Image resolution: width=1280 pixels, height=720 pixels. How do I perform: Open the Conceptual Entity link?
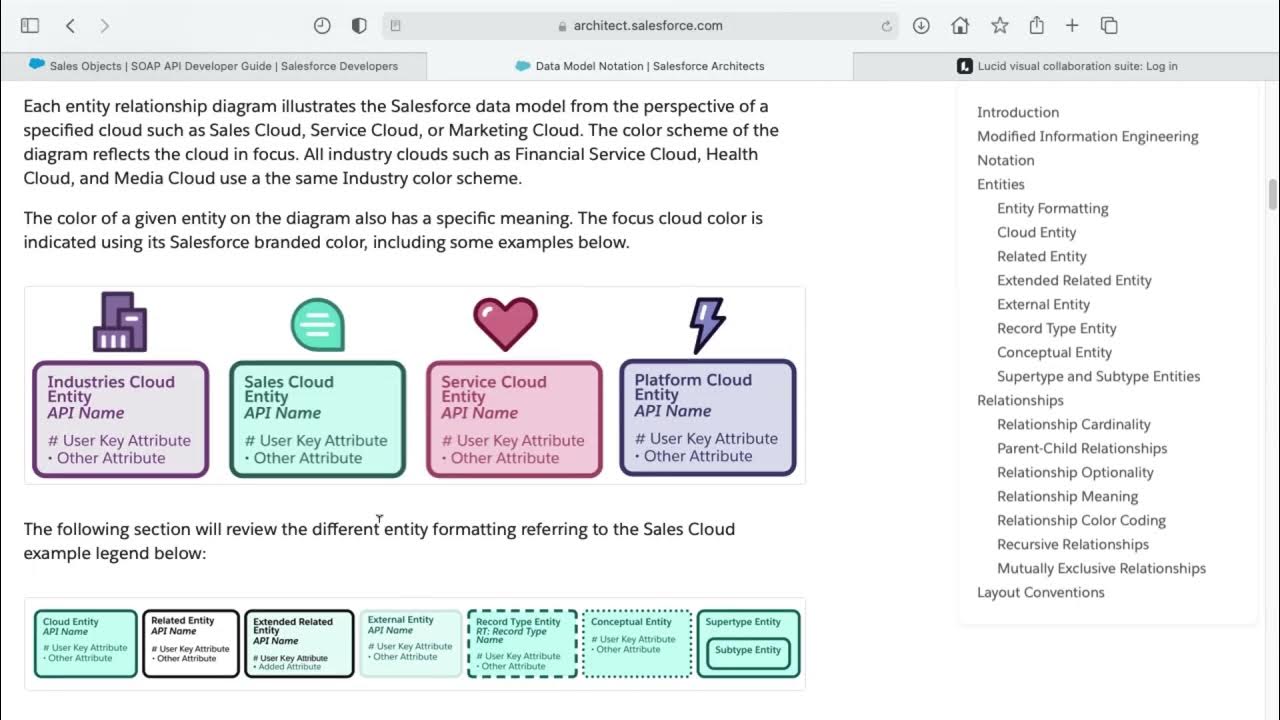click(x=1054, y=352)
